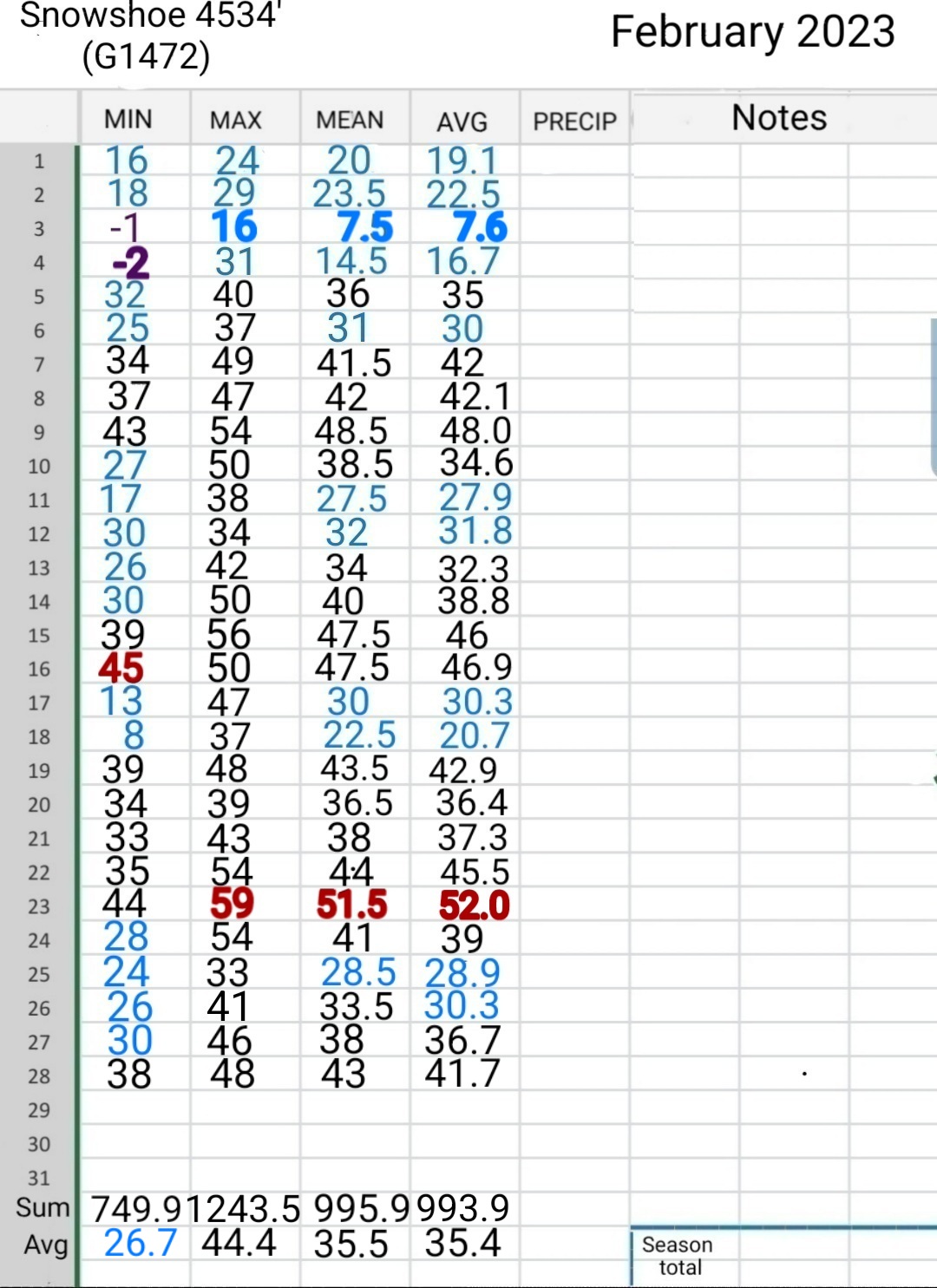Select the MAX column header
This screenshot has height=1288, width=937.
[236, 120]
